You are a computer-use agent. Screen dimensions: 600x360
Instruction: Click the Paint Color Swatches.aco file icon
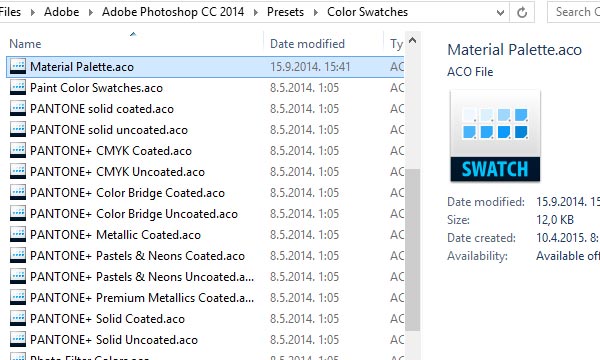point(18,88)
